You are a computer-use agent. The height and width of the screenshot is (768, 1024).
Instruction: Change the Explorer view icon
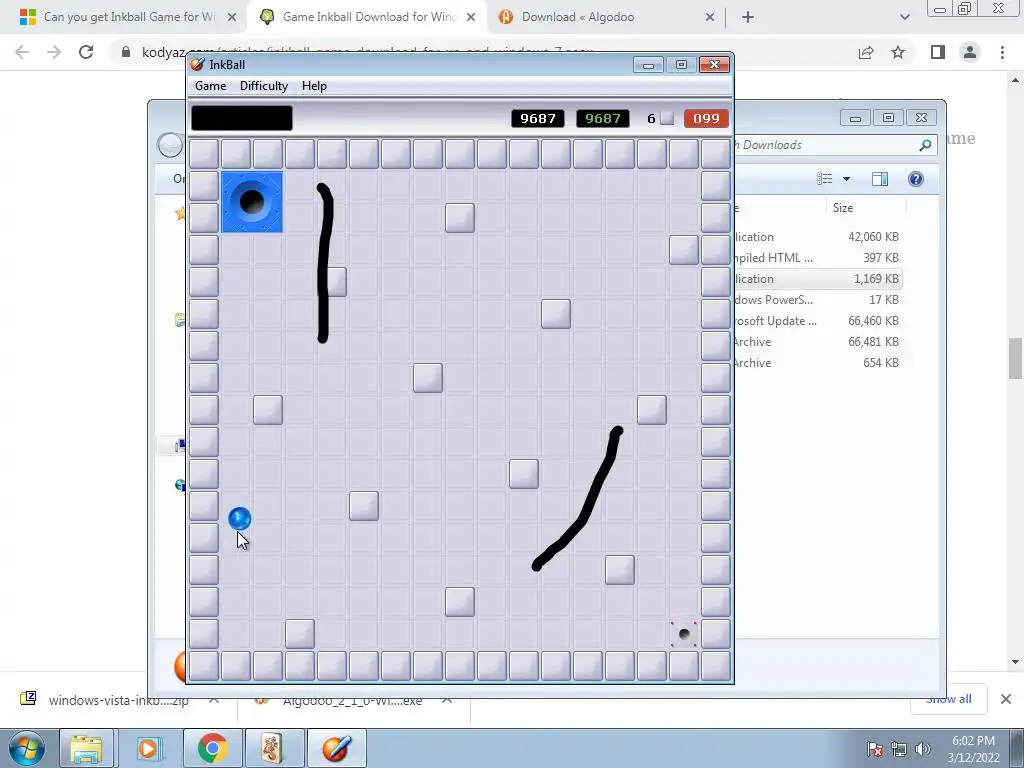[825, 179]
